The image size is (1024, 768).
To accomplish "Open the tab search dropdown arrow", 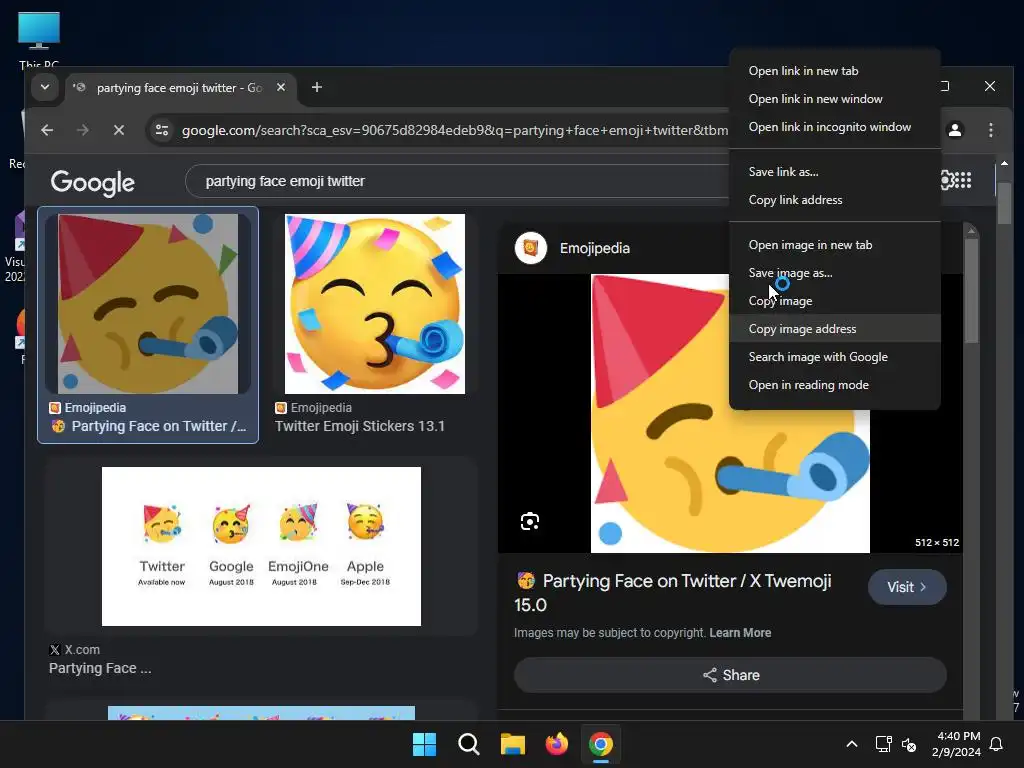I will 44,87.
